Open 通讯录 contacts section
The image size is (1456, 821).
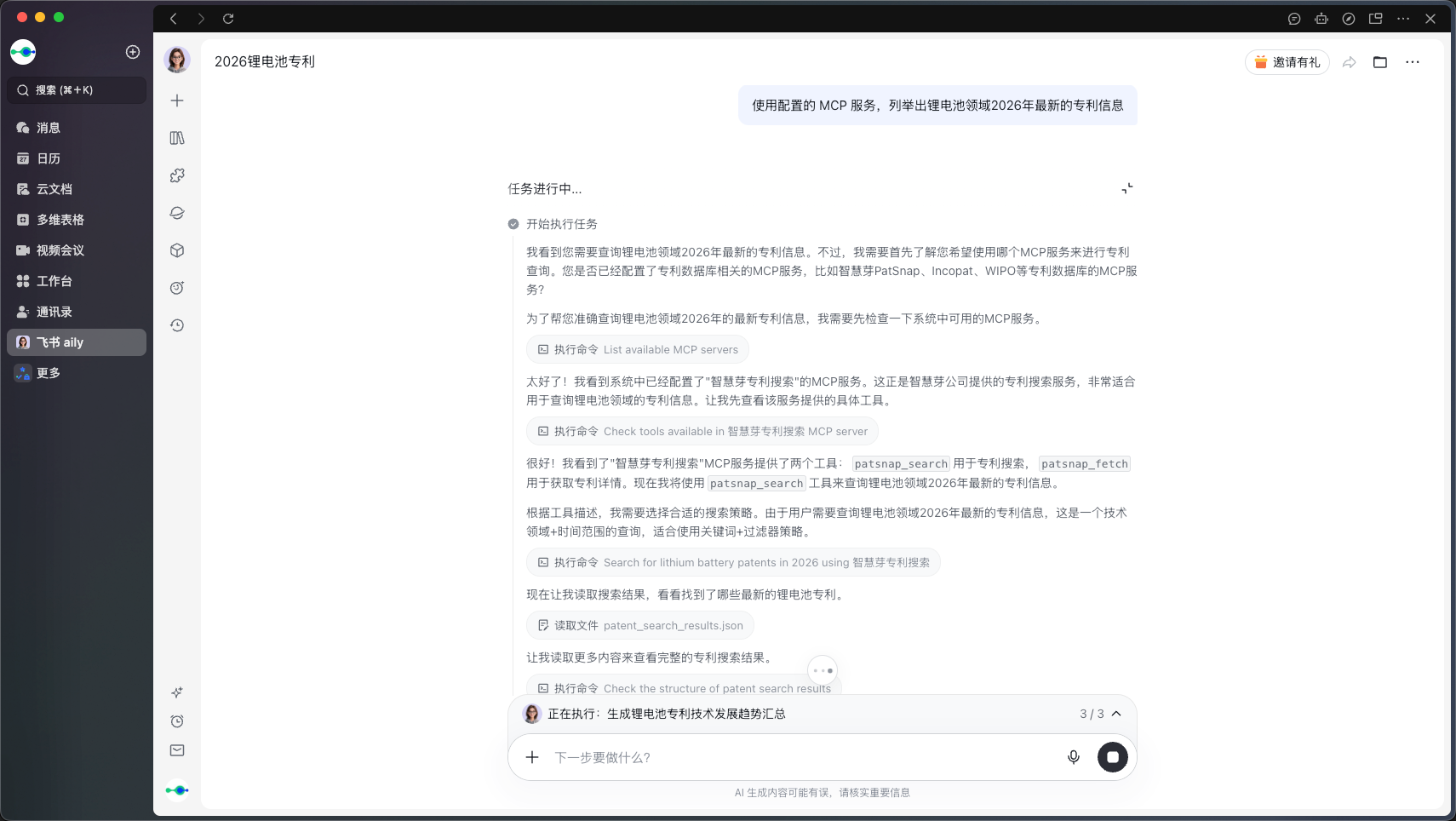point(77,312)
